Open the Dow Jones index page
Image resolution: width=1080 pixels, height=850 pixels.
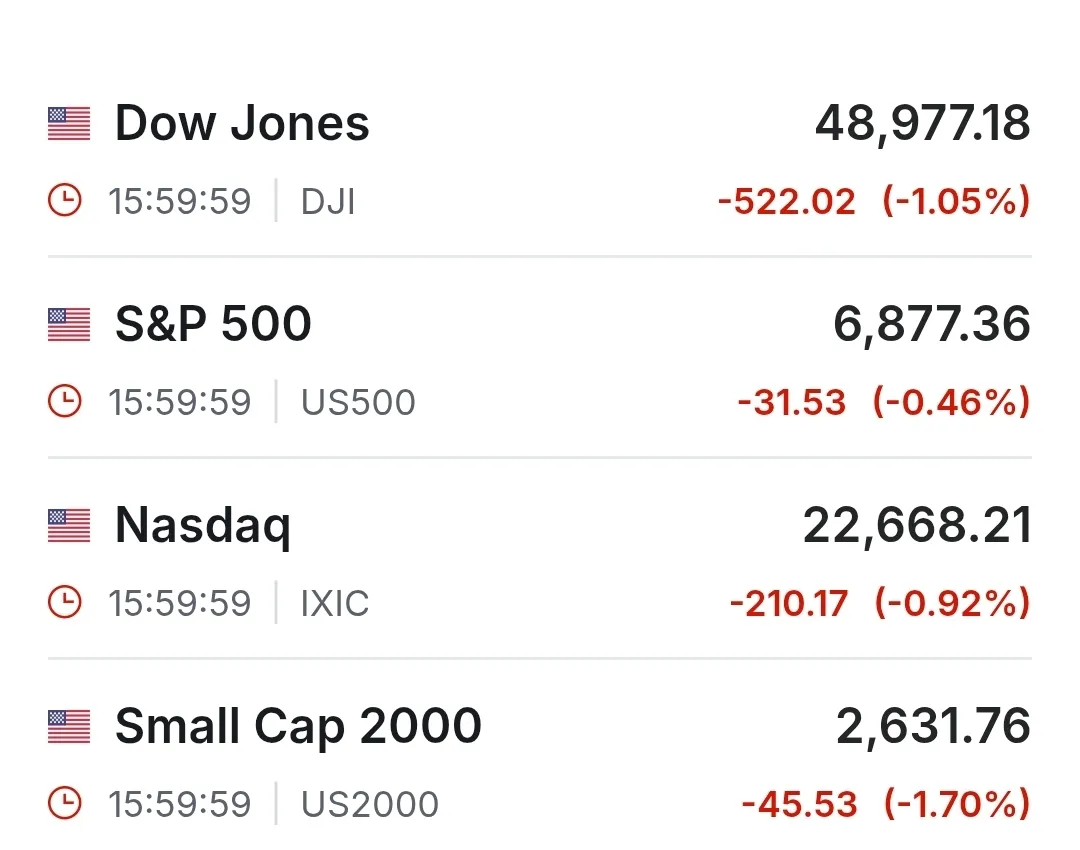242,124
